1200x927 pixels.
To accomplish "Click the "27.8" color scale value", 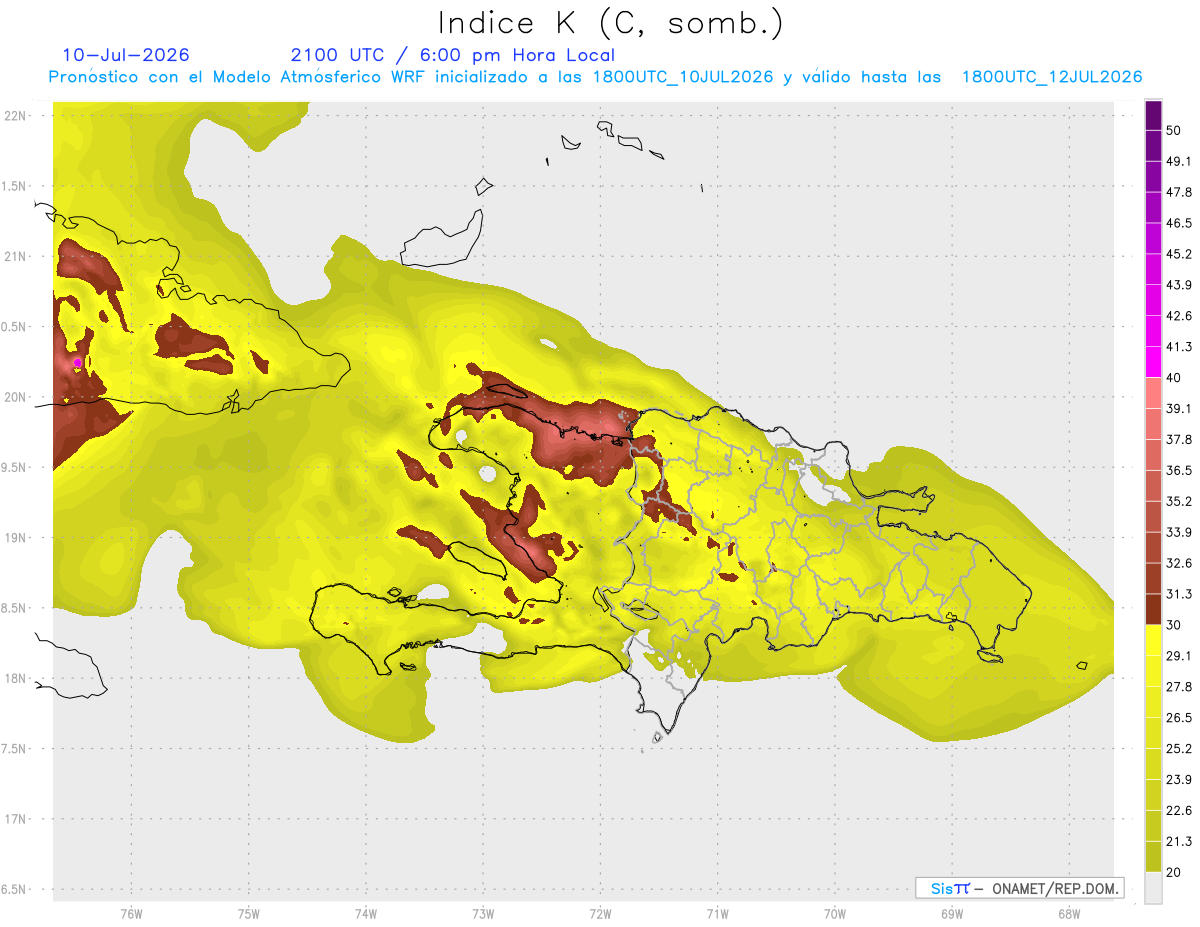I will coord(1179,687).
